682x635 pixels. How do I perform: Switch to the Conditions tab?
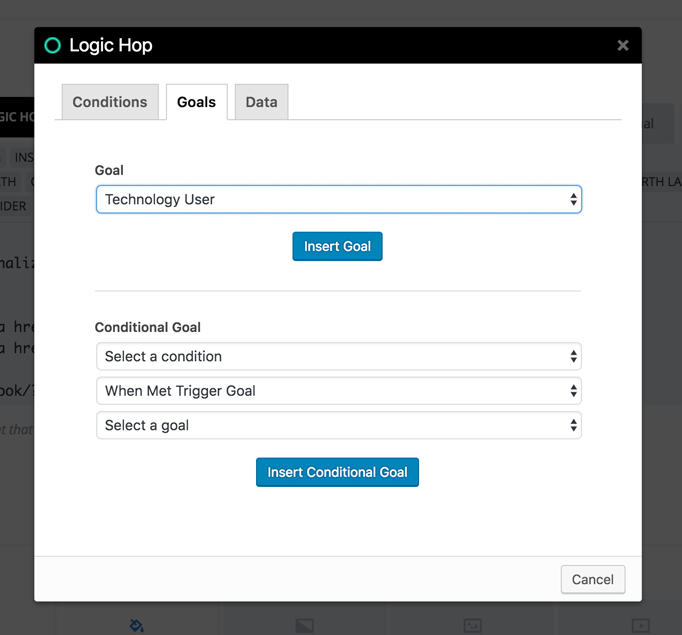[x=110, y=102]
